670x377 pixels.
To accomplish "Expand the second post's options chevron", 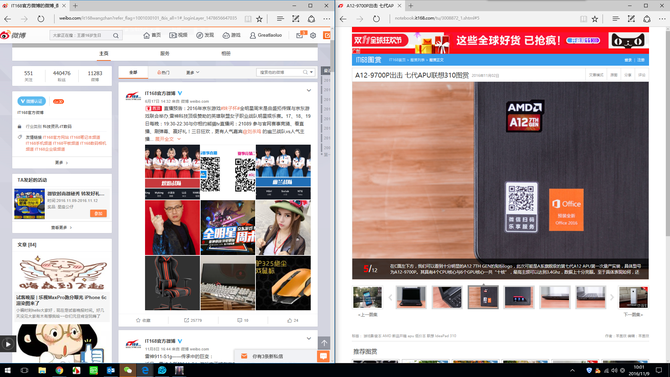I will point(309,339).
